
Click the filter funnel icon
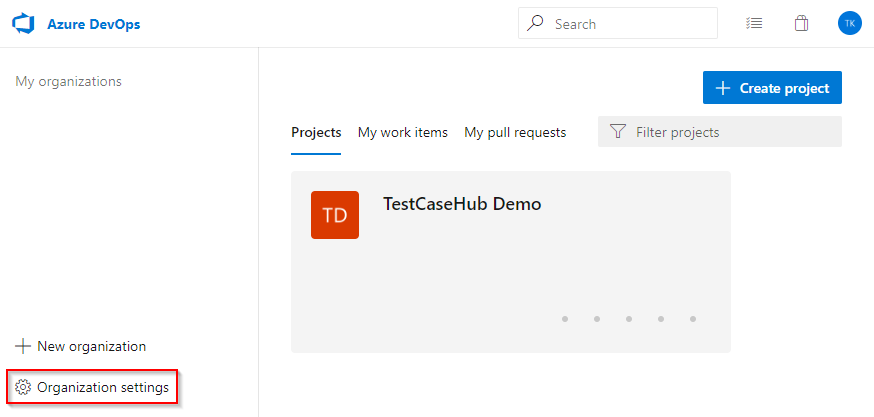(618, 132)
